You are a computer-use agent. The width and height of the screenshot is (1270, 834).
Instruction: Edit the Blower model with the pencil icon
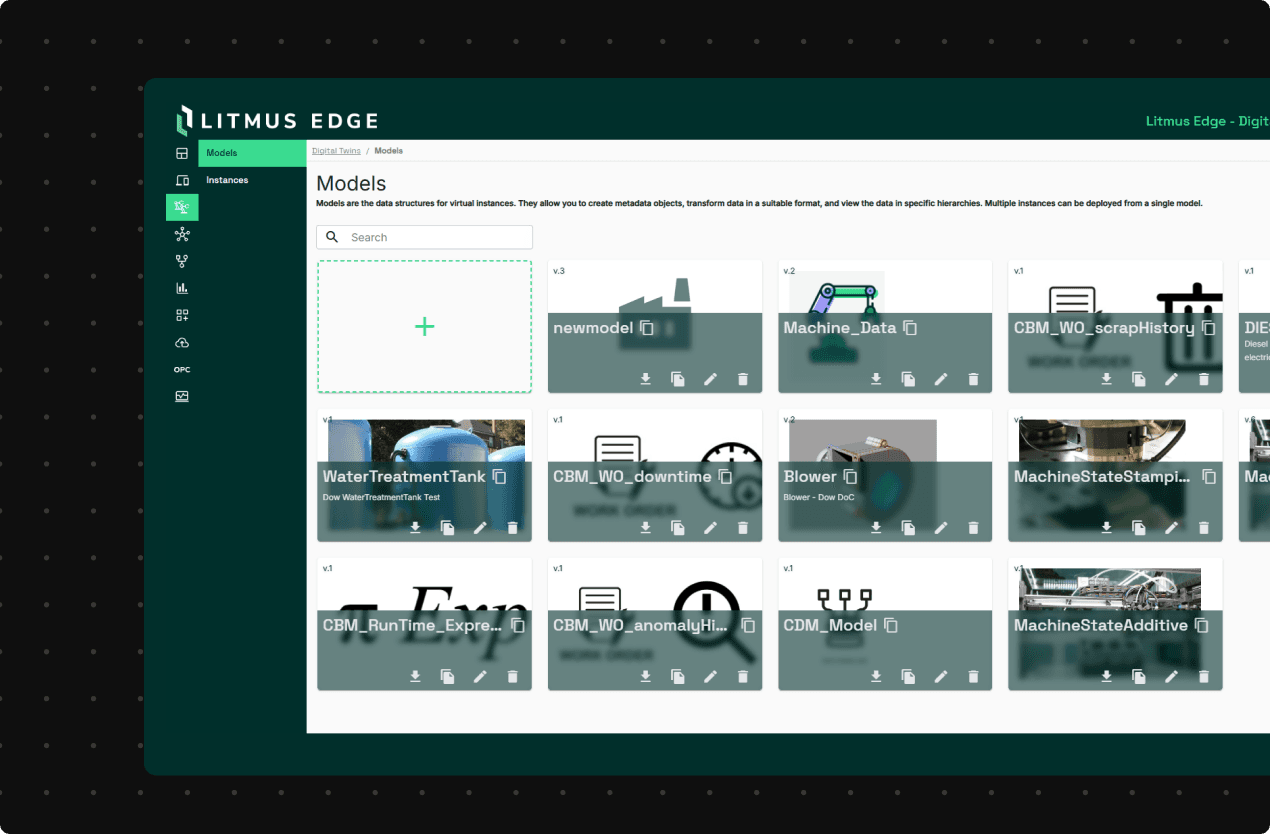(941, 528)
